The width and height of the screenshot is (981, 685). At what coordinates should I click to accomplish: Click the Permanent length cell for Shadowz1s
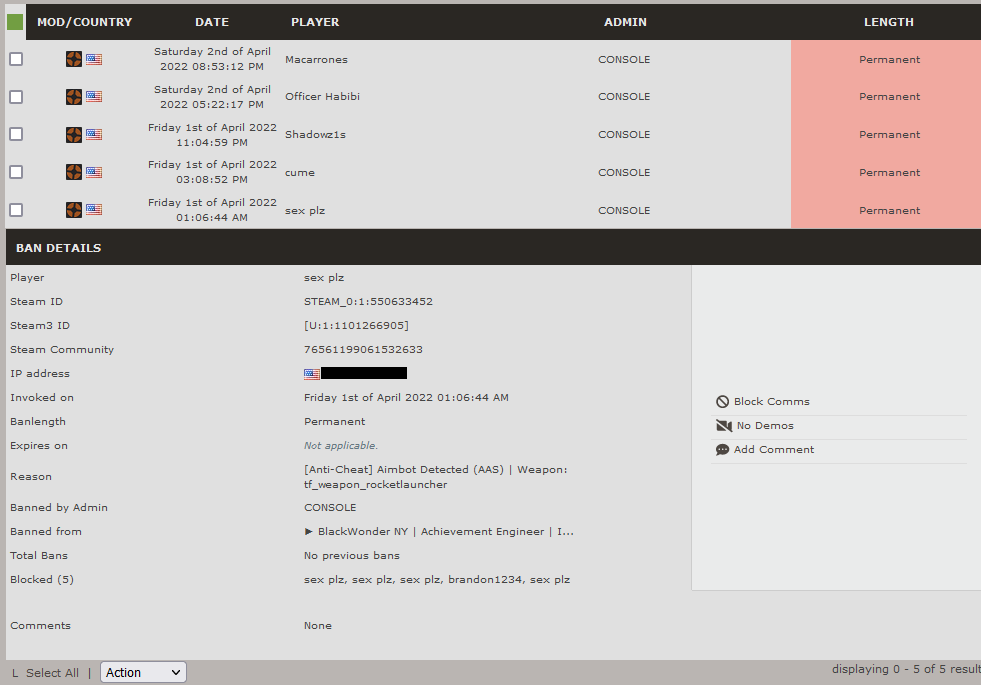(886, 134)
